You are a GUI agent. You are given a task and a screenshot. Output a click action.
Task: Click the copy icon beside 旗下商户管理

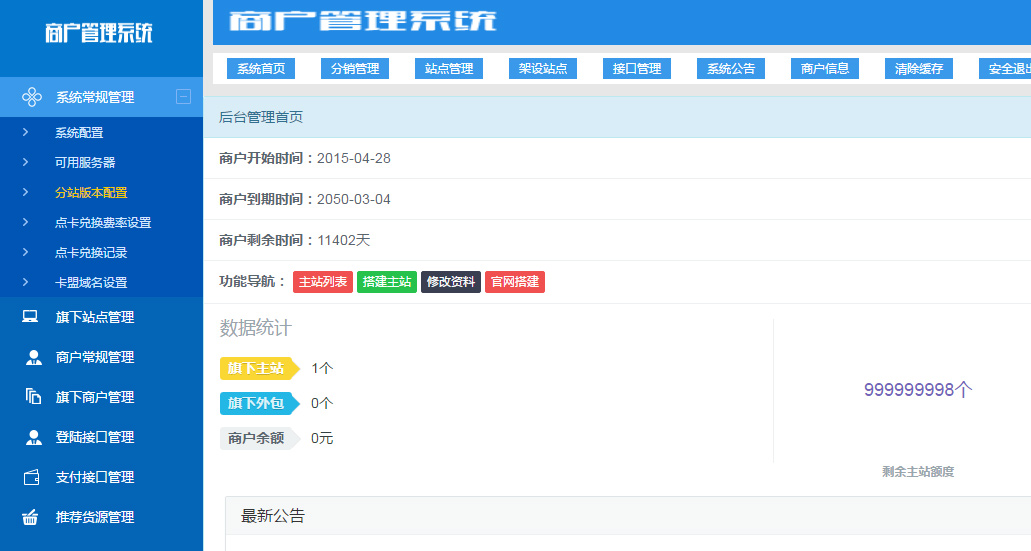(32, 397)
